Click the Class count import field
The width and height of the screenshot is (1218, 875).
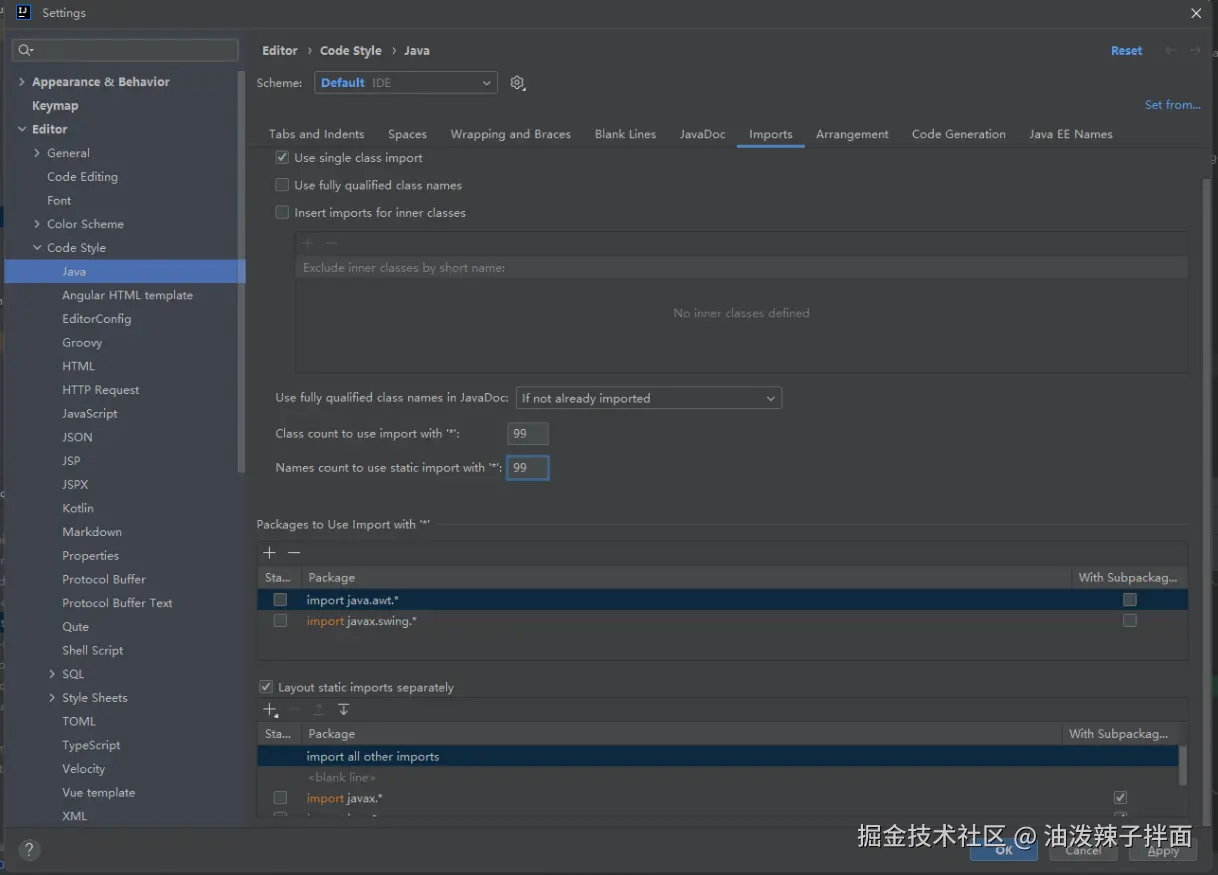[x=527, y=433]
